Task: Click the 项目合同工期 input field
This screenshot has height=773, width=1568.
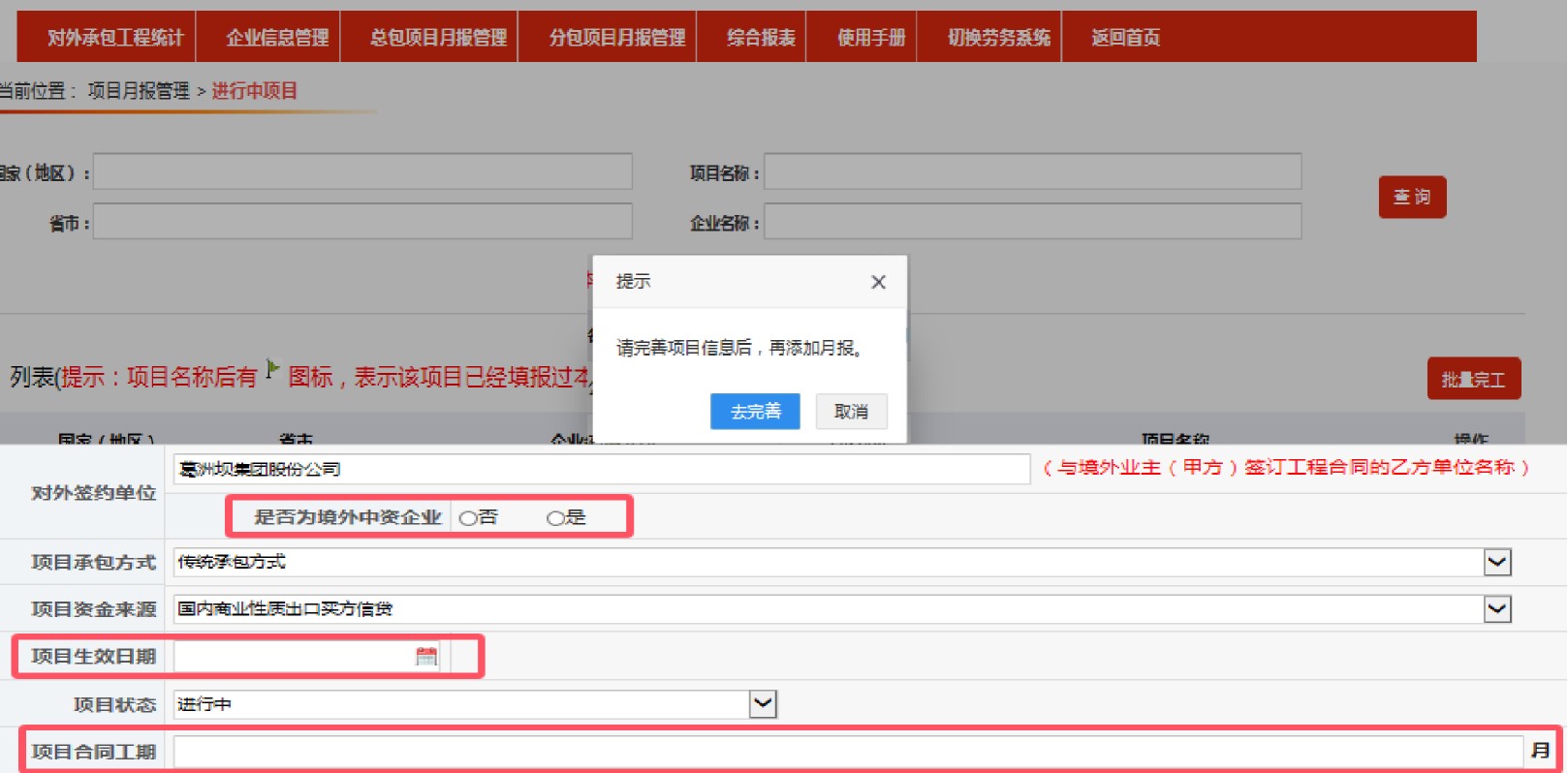Action: pyautogui.click(x=847, y=752)
